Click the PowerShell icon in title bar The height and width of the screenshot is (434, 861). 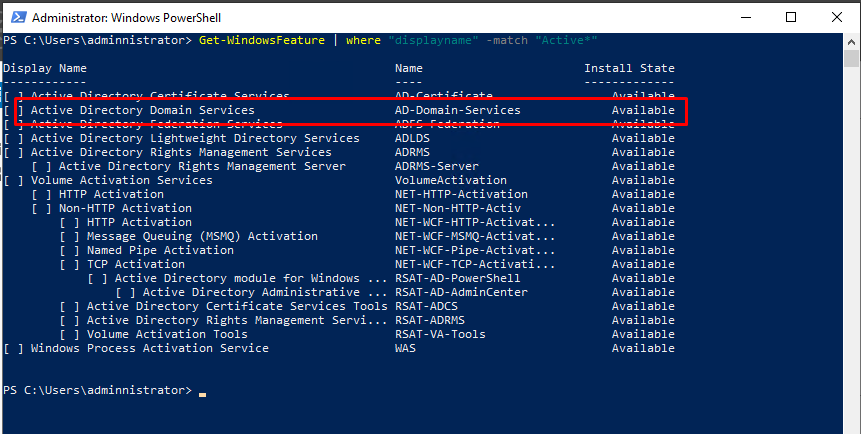pos(19,17)
